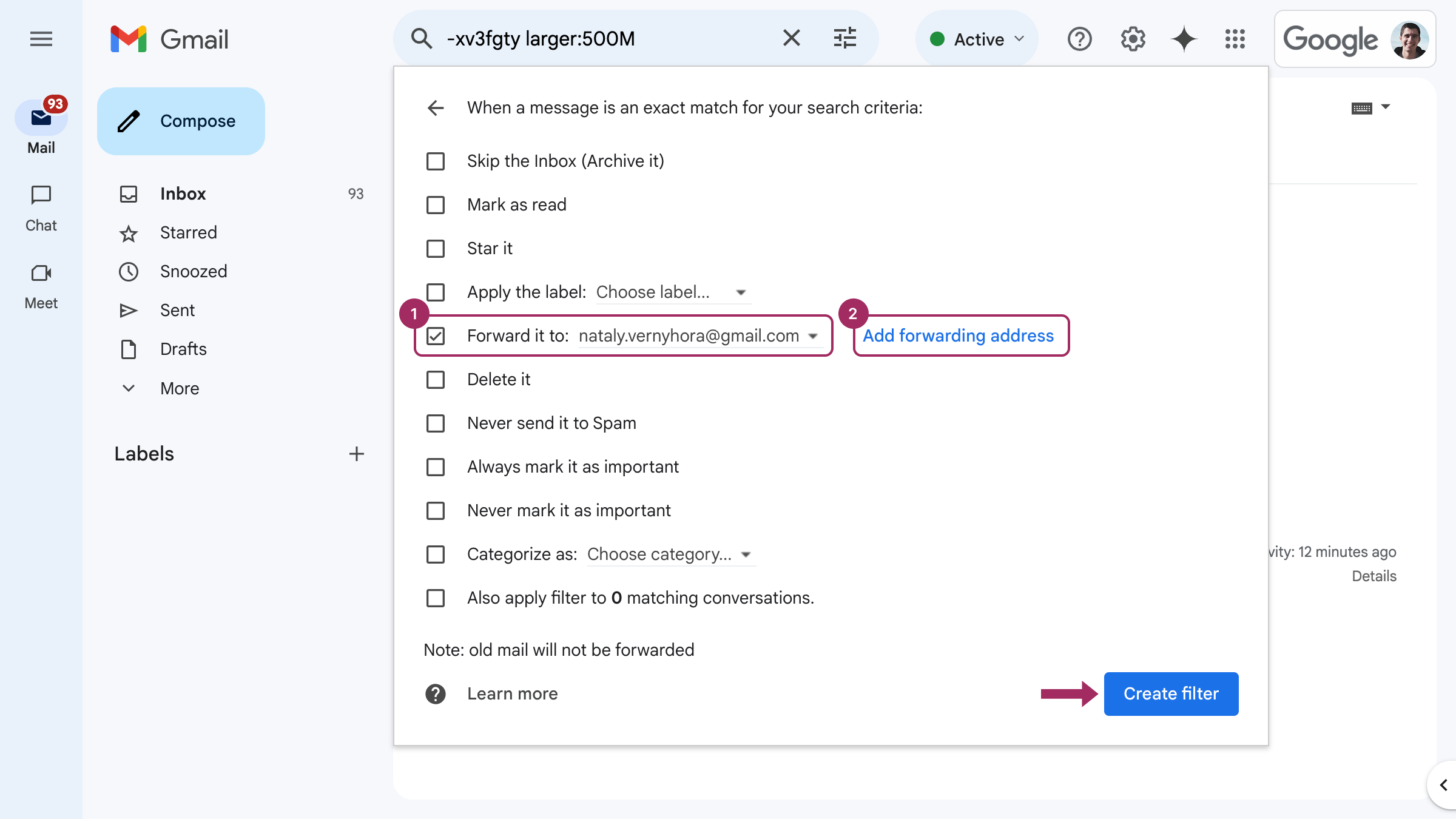Click the Gemini AI sparkle icon
This screenshot has height=819, width=1456.
point(1183,39)
